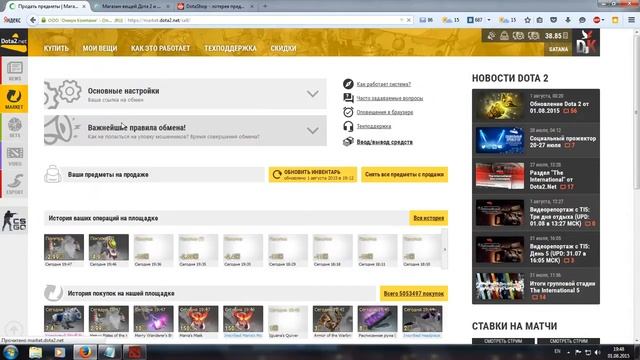
Task: Click the chat bubbles FAQ icon
Action: 348,98
